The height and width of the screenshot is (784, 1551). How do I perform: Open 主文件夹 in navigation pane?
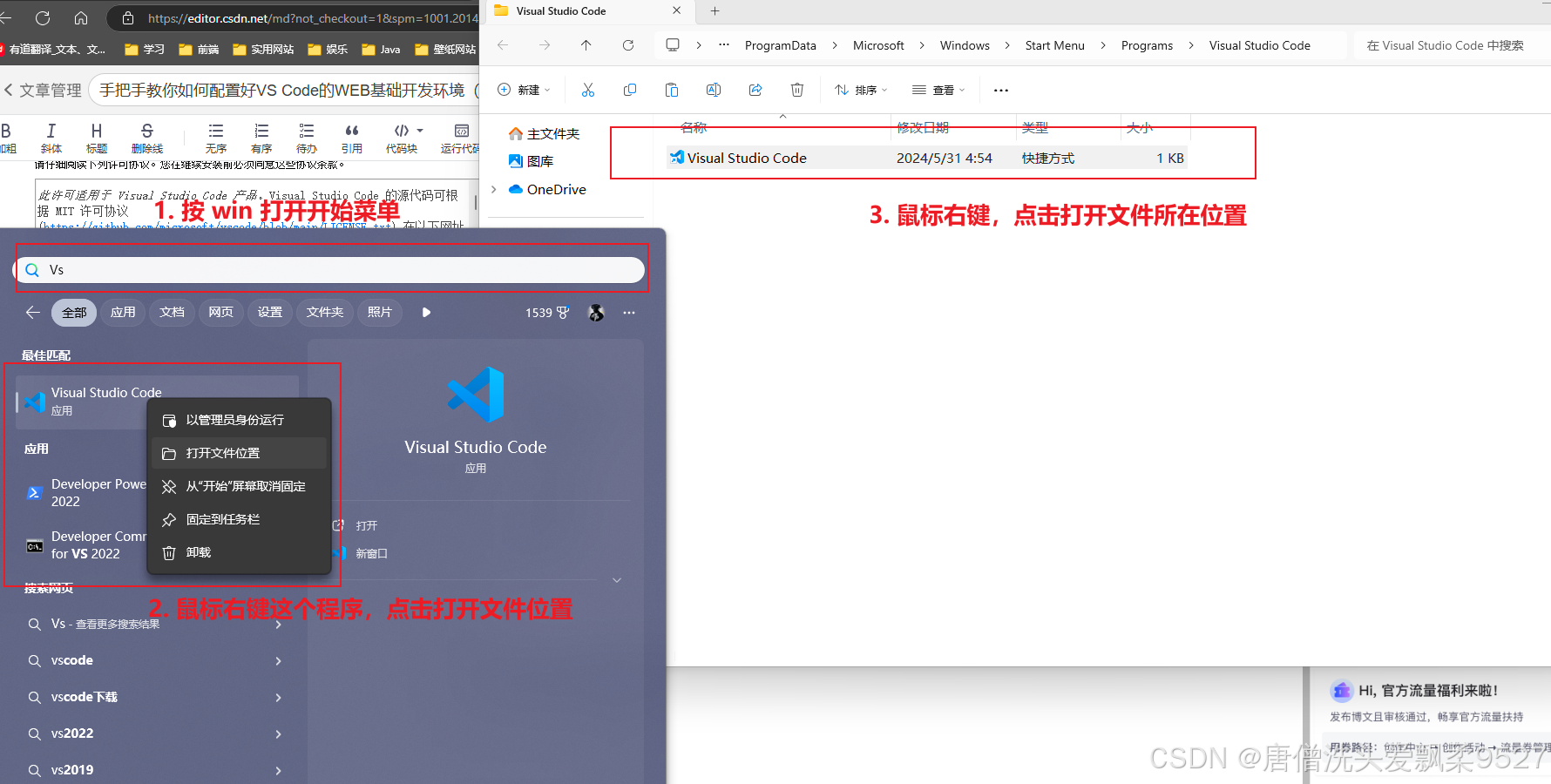(545, 133)
